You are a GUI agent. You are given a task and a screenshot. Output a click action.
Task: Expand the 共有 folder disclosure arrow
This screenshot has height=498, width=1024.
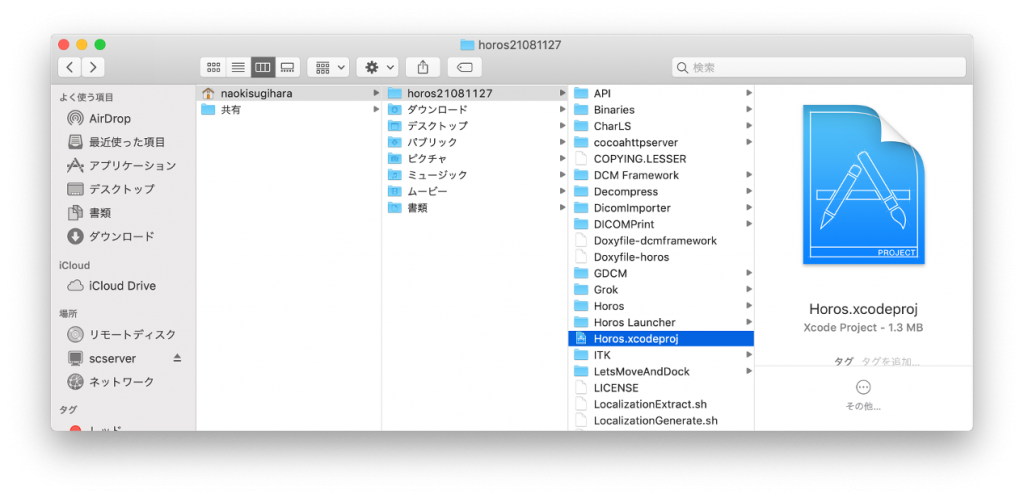coord(376,110)
